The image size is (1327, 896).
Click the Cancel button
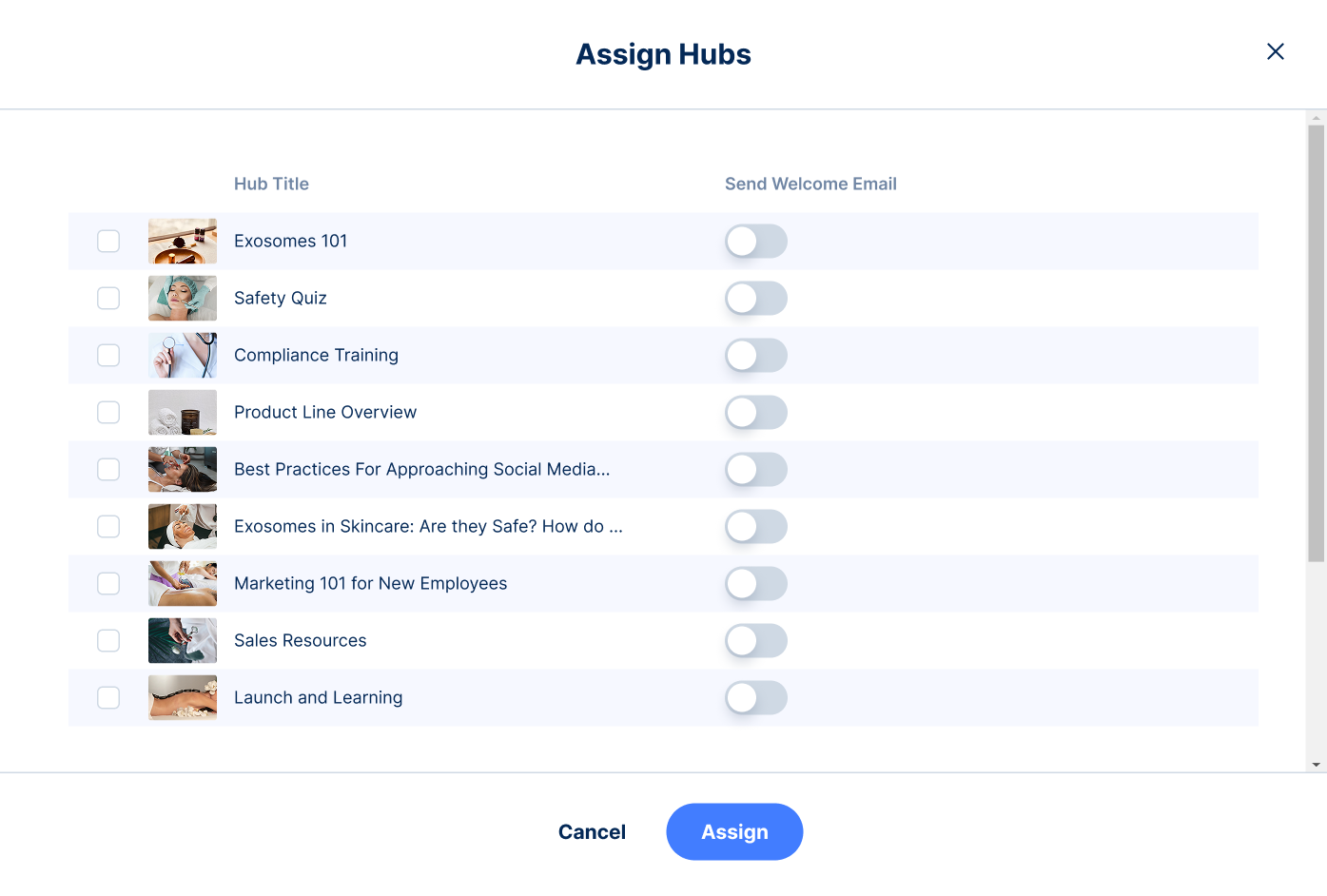pos(592,832)
